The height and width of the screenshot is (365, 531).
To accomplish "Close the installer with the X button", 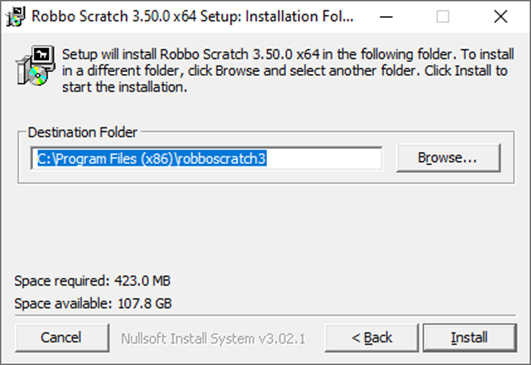I will tap(500, 17).
